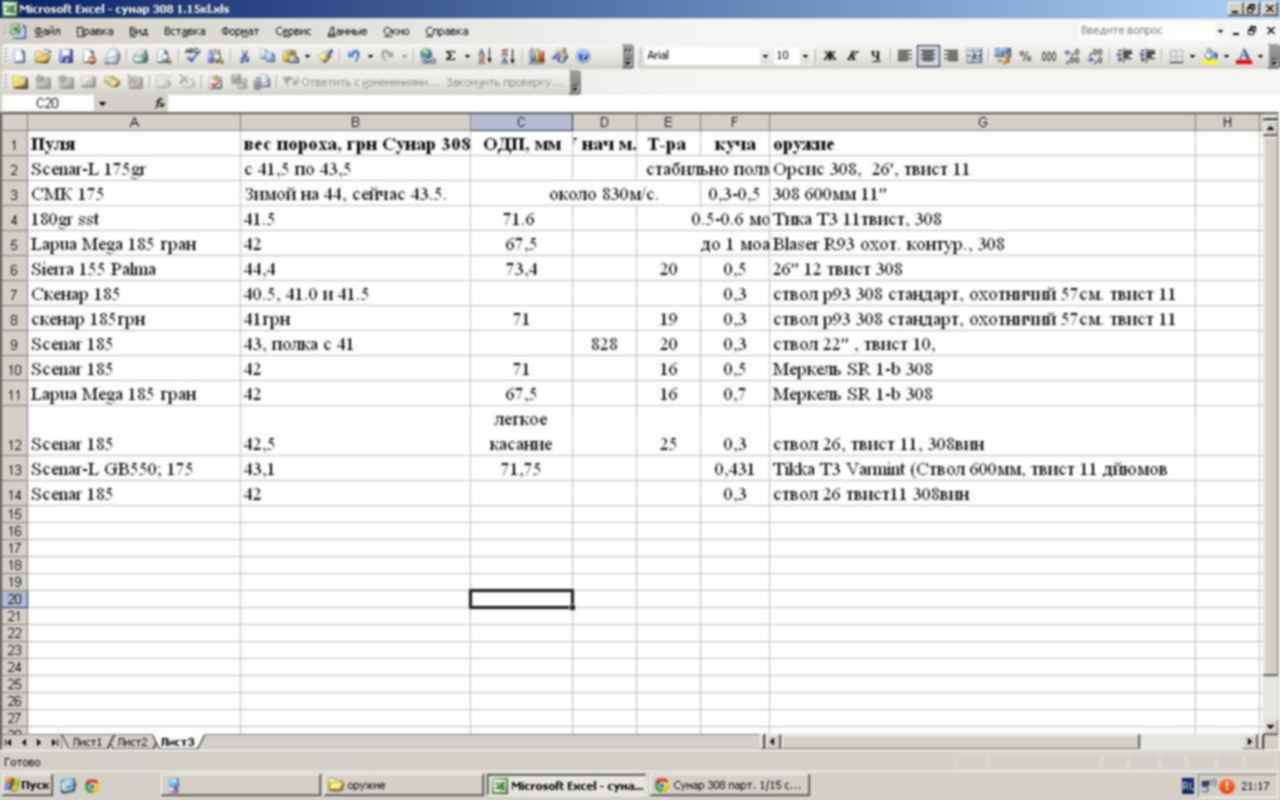Screen dimensions: 1280x800
Task: Open the Правка menu
Action: point(94,31)
